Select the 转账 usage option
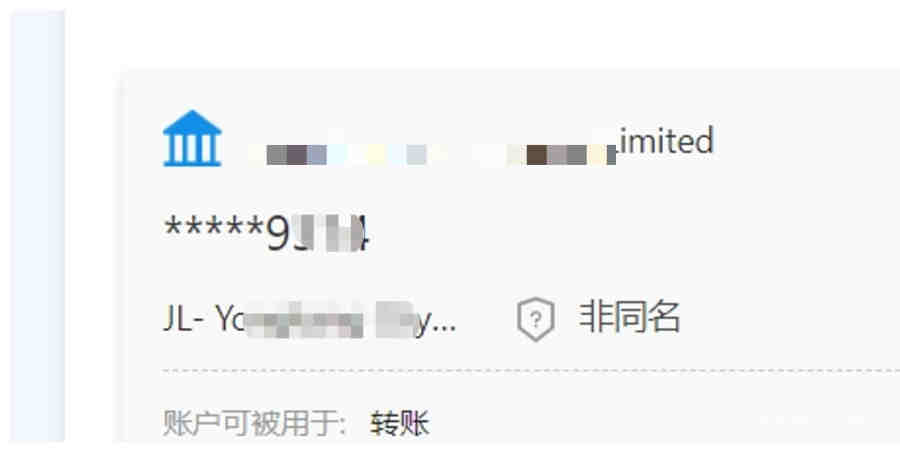 [x=400, y=423]
